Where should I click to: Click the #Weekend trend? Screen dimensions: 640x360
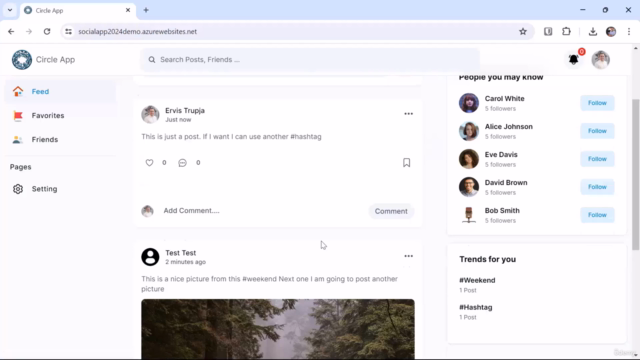click(x=477, y=280)
